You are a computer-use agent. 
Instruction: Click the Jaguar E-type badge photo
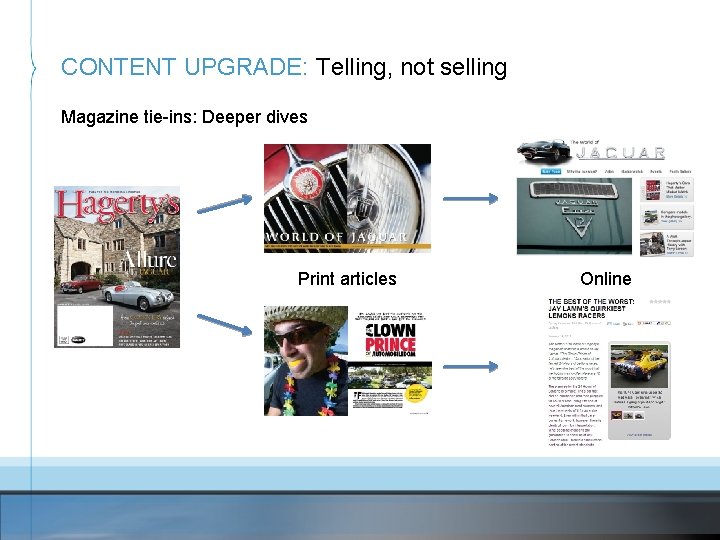[x=574, y=216]
